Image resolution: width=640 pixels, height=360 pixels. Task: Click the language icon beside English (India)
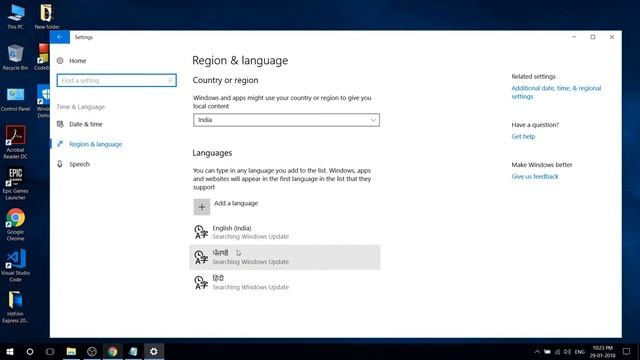(x=201, y=232)
